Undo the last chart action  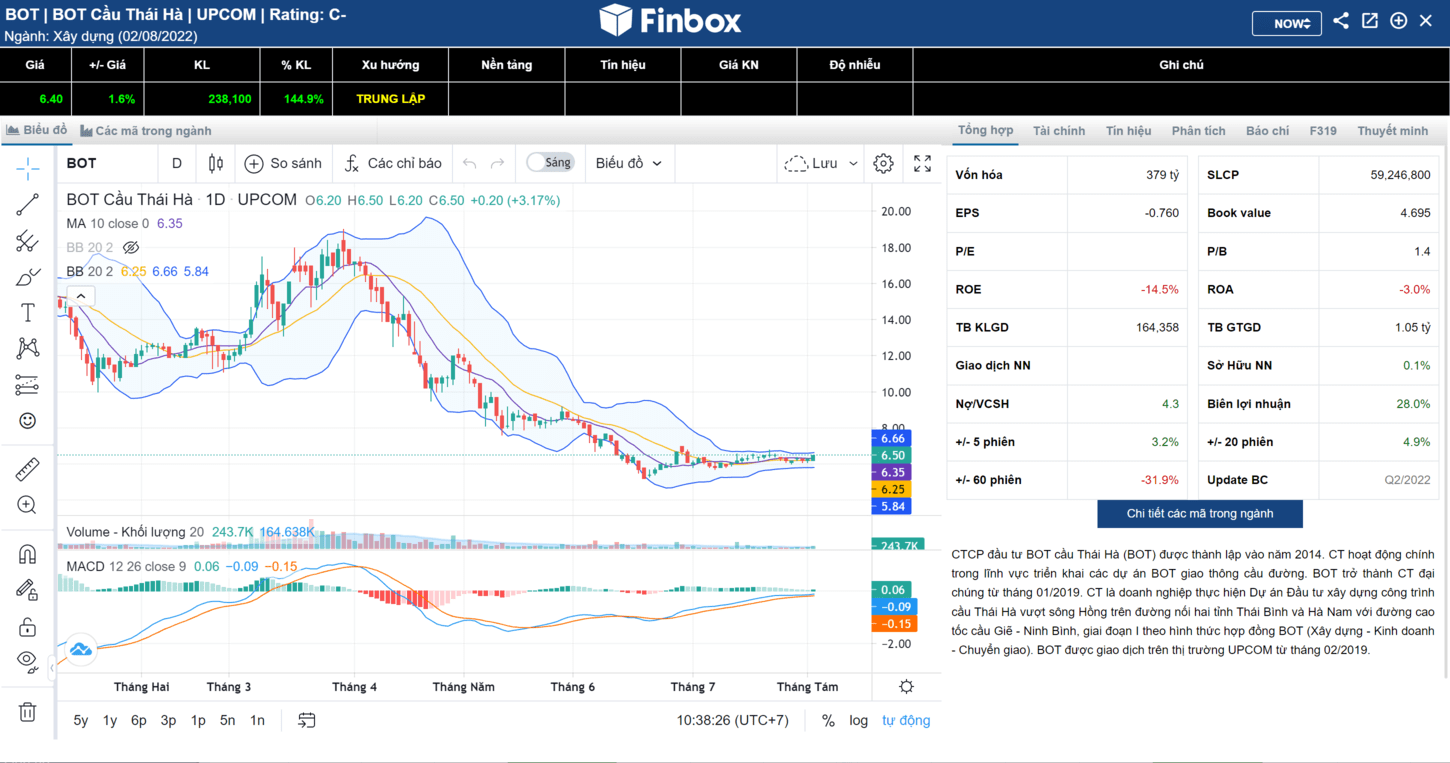tap(469, 163)
